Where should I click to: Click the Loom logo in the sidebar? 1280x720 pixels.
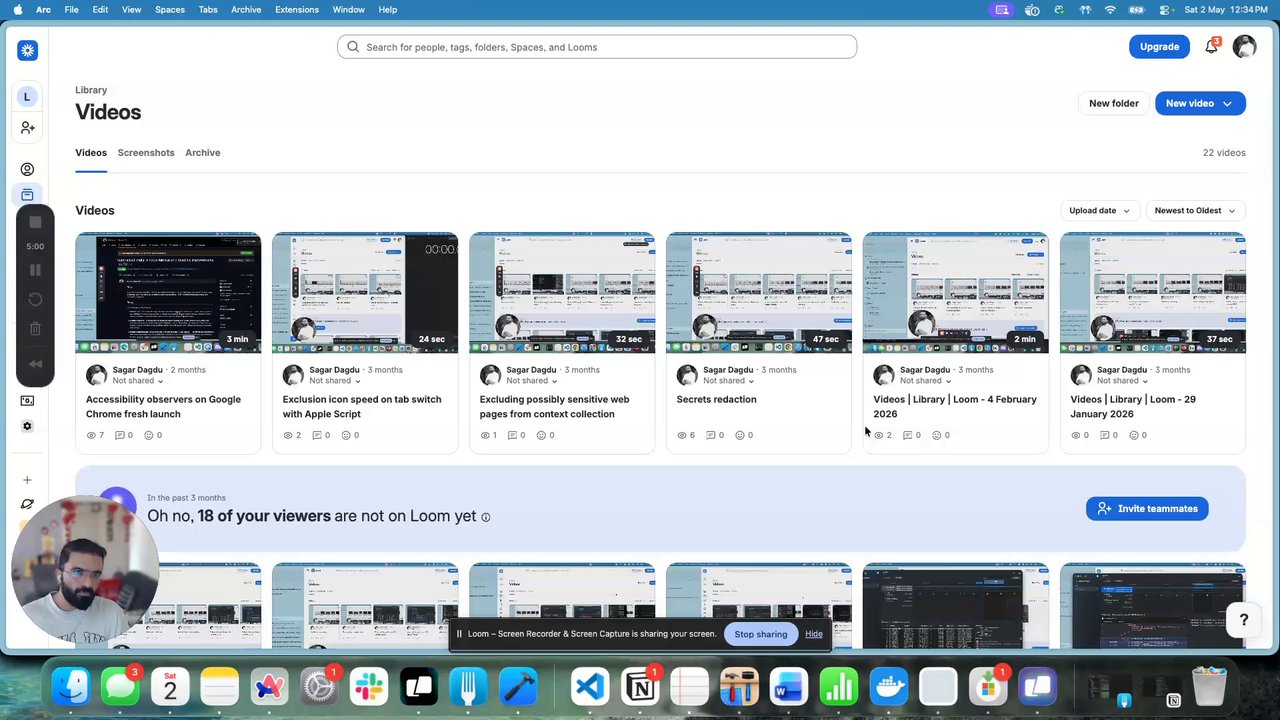click(27, 50)
